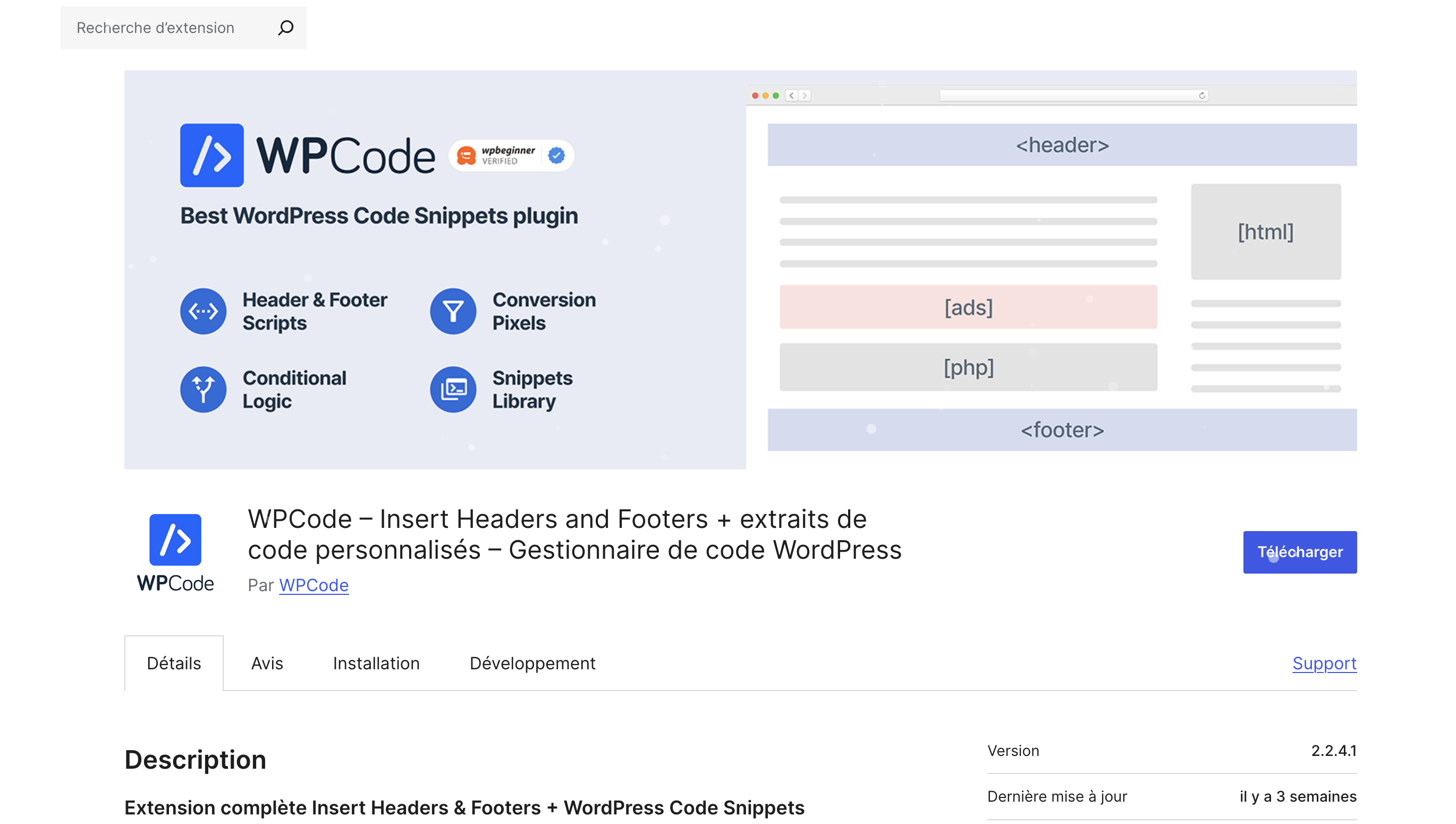
Task: Click the 'Conditional Logic' label
Action: point(294,389)
